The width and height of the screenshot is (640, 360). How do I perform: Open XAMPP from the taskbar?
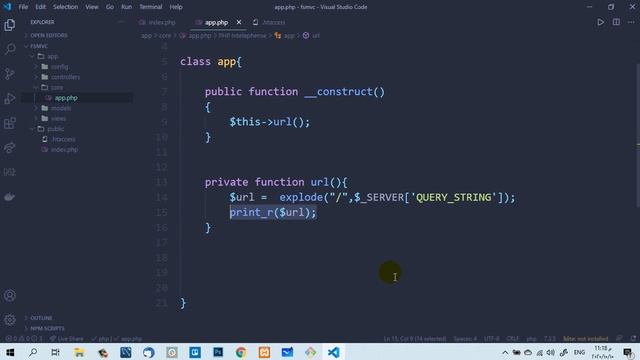point(264,352)
